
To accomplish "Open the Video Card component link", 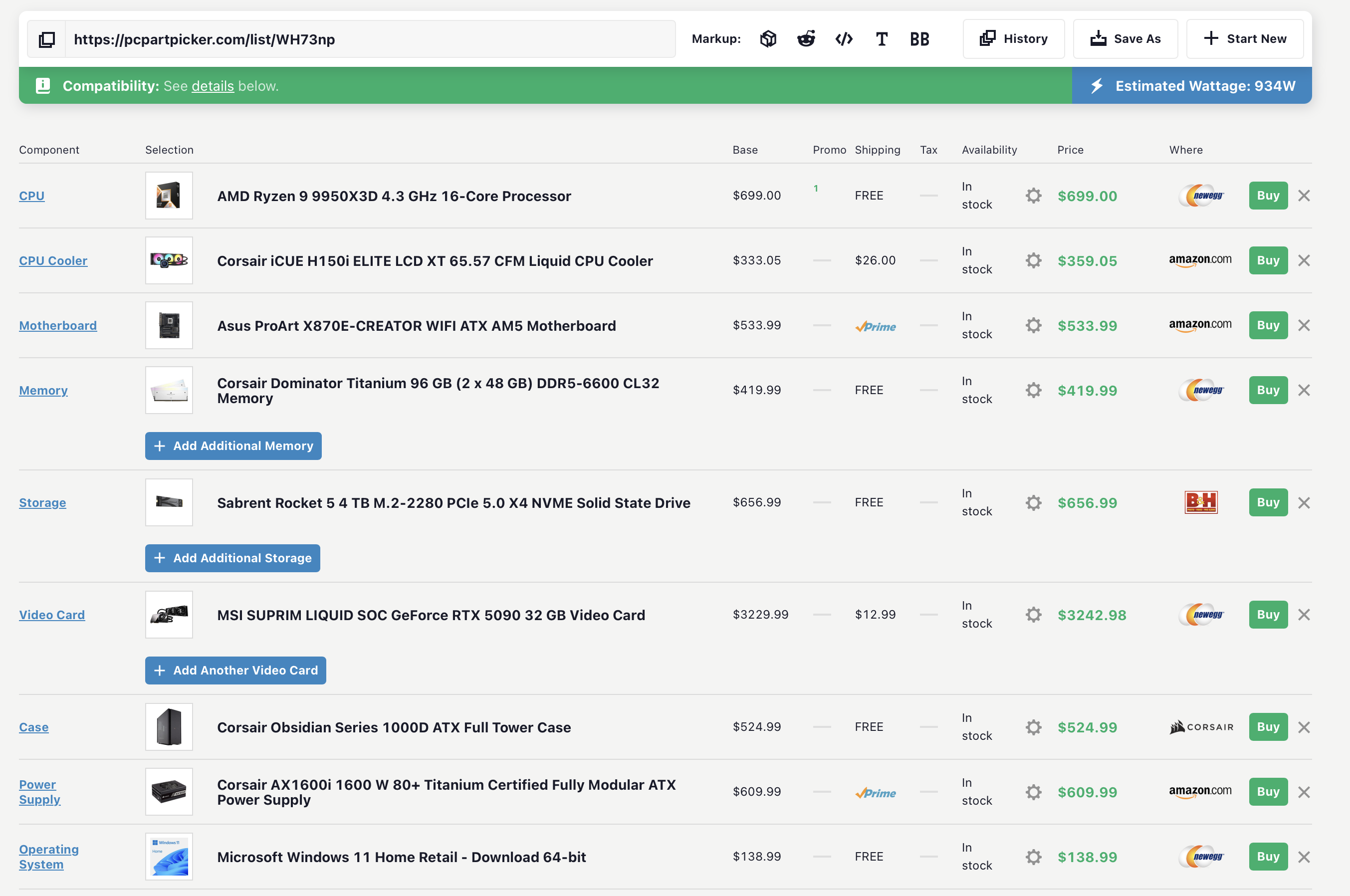I will (52, 615).
